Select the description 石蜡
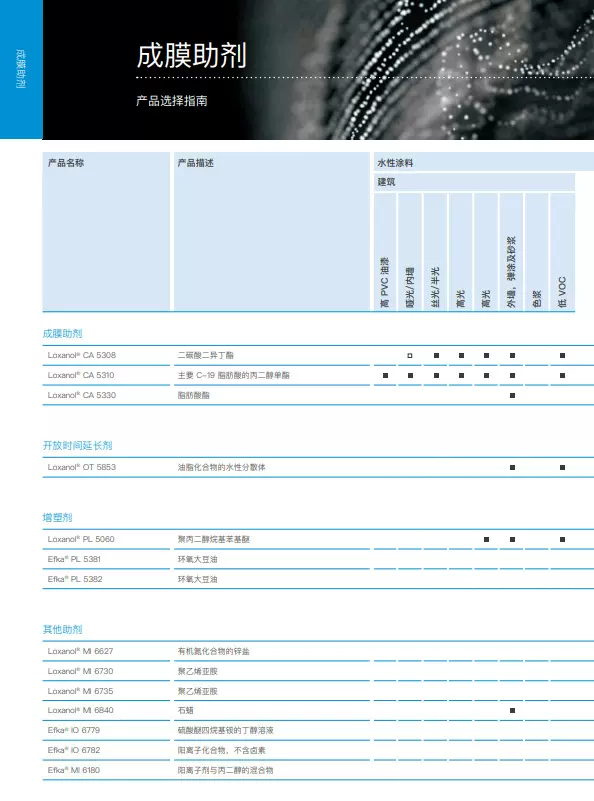 click(x=185, y=710)
